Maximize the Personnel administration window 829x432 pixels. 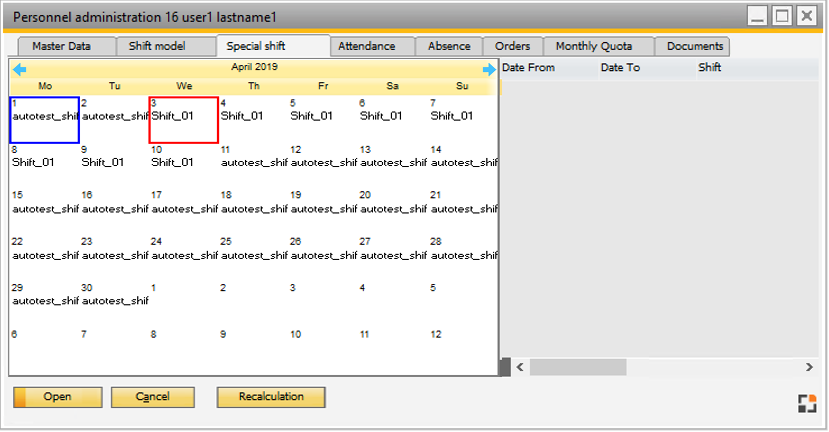(783, 16)
